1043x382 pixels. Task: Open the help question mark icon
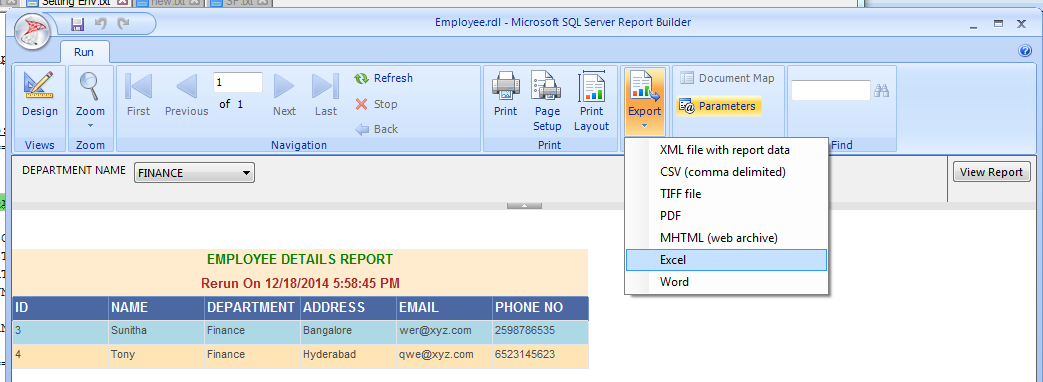point(1024,51)
